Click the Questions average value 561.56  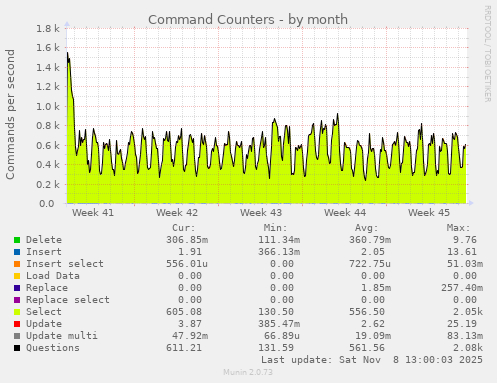[367, 348]
